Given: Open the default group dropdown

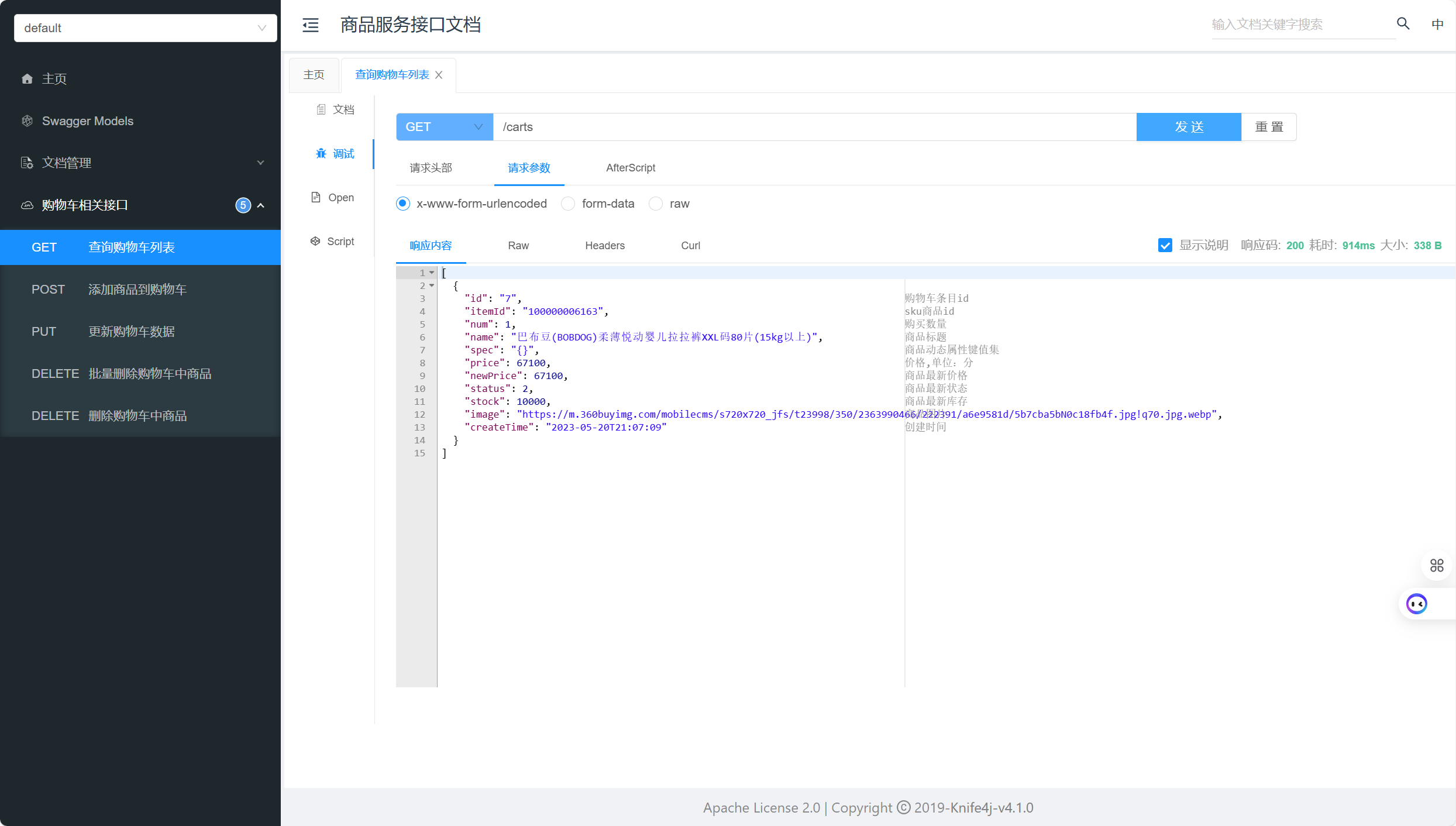Looking at the screenshot, I should coord(145,28).
